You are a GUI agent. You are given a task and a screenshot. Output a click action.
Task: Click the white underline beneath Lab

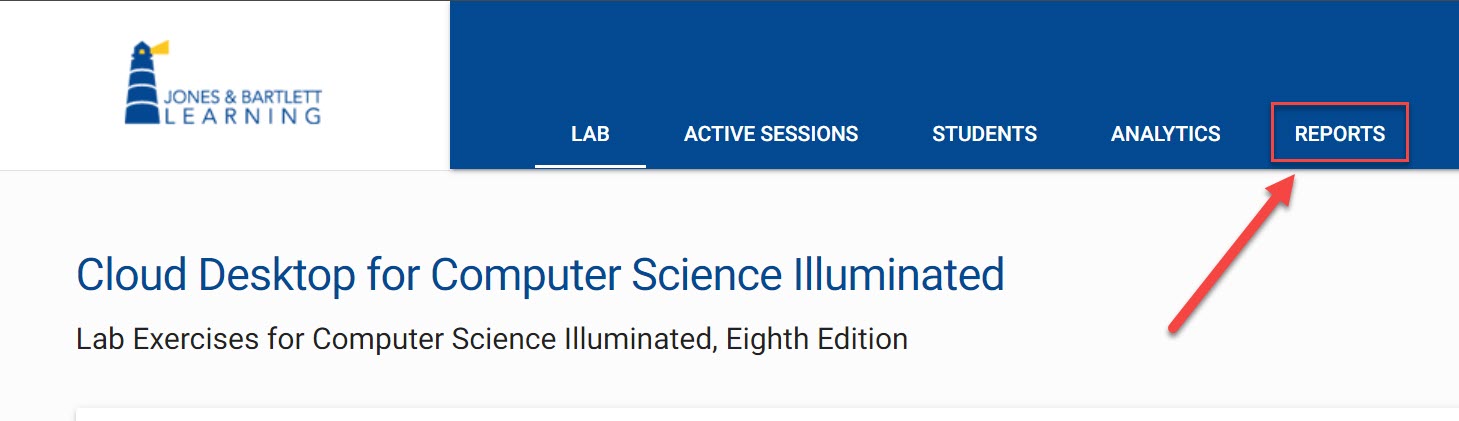coord(590,166)
